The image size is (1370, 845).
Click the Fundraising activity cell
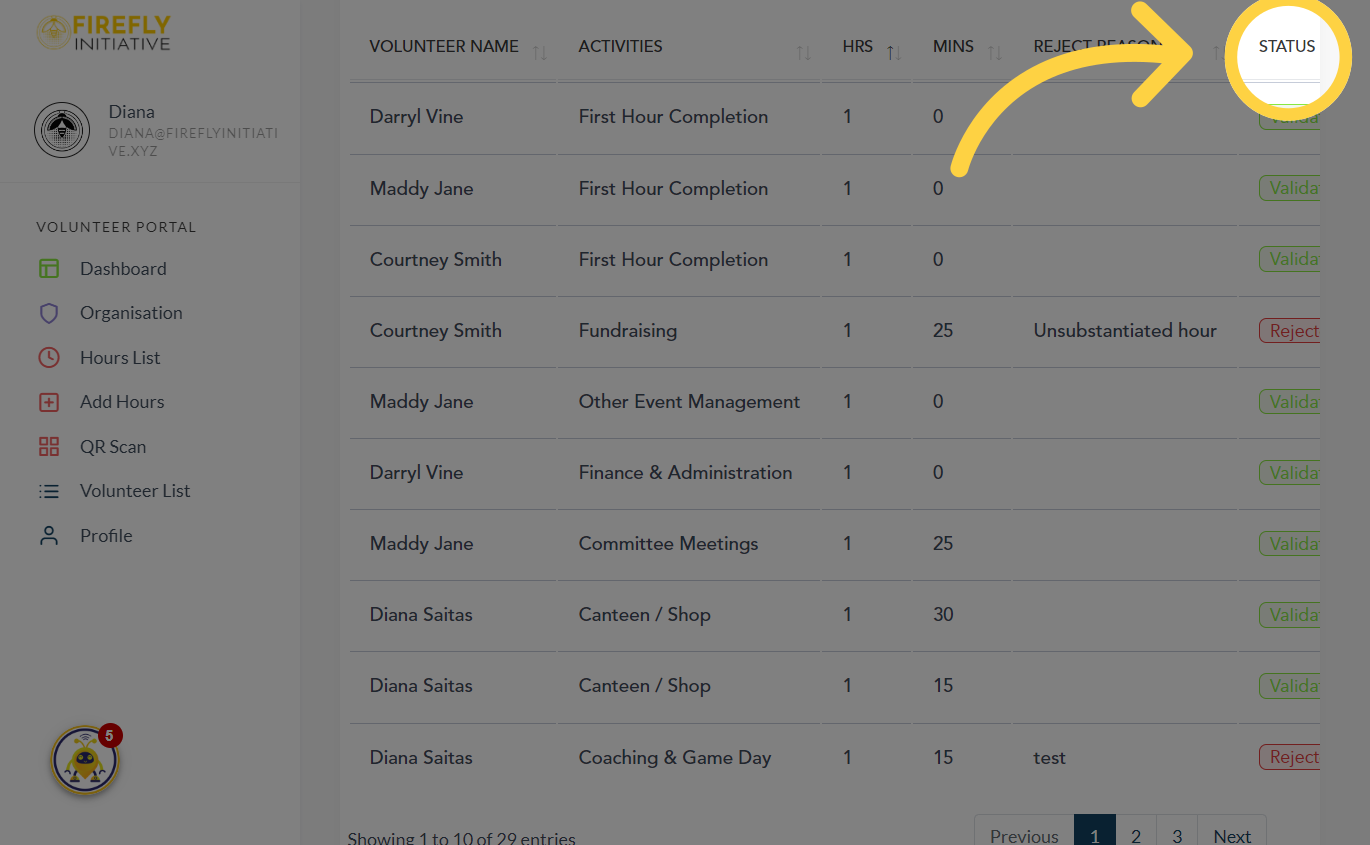pyautogui.click(x=628, y=331)
